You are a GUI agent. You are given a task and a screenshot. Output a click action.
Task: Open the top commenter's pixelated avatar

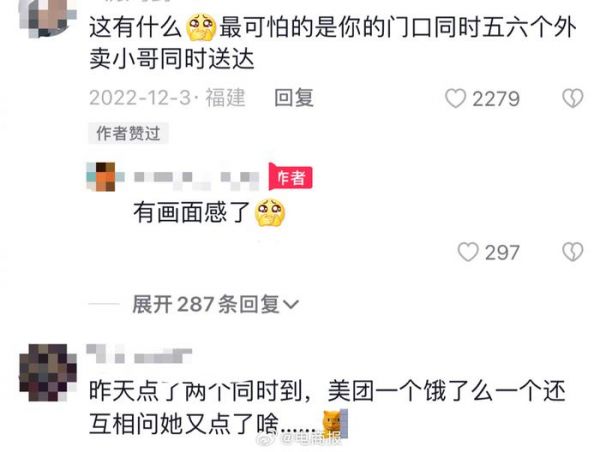[x=47, y=18]
